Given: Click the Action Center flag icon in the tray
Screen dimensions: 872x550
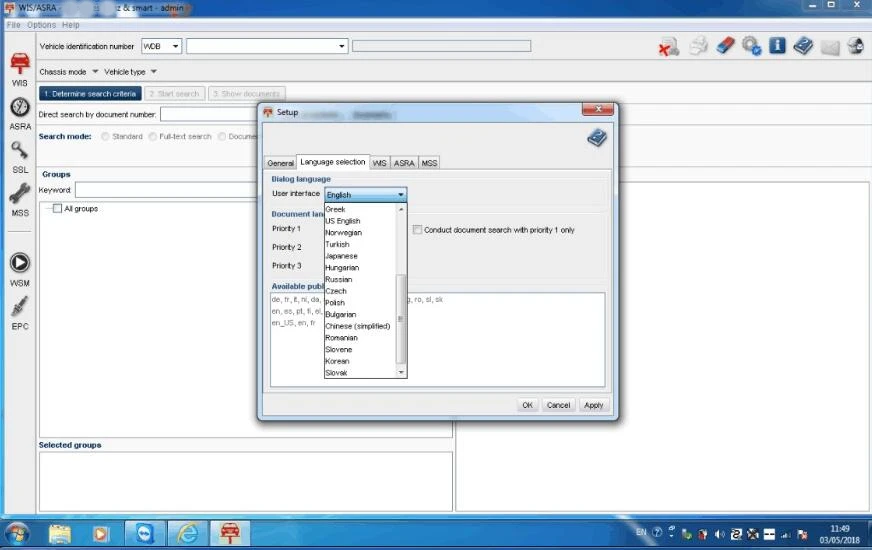Looking at the screenshot, I should 802,534.
